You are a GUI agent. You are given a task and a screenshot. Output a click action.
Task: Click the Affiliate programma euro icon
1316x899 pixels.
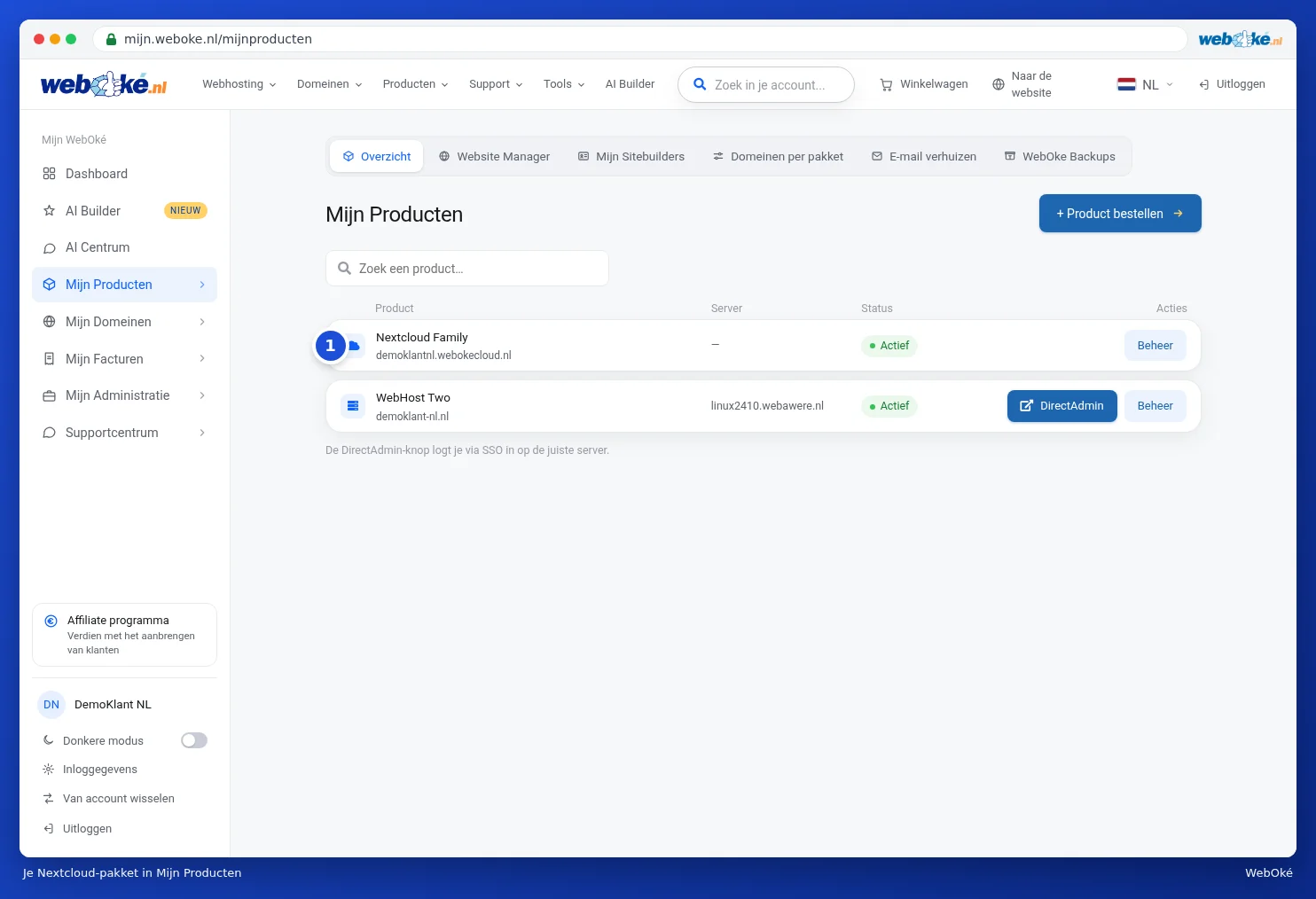51,621
